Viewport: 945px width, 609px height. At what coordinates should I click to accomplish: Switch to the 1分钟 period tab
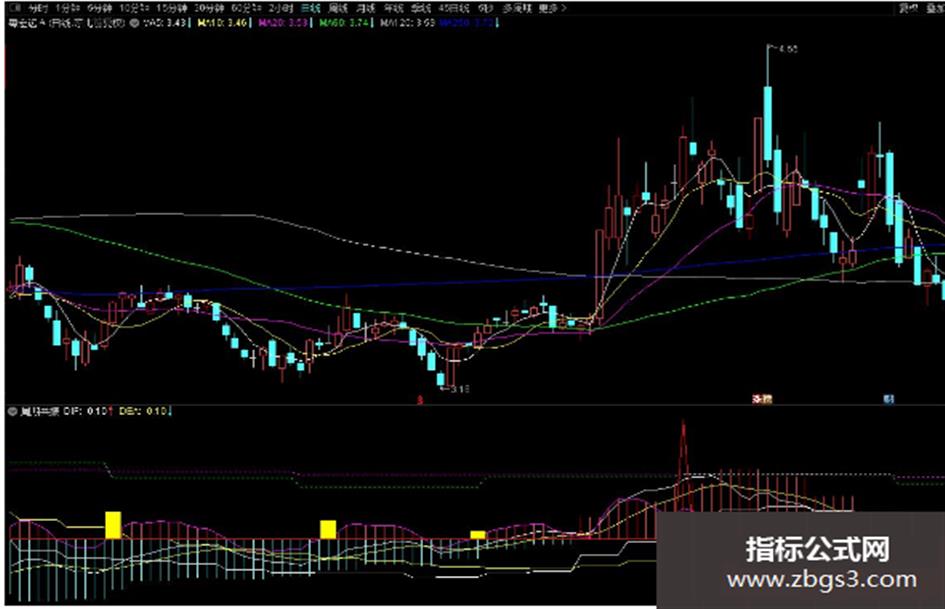[x=67, y=8]
